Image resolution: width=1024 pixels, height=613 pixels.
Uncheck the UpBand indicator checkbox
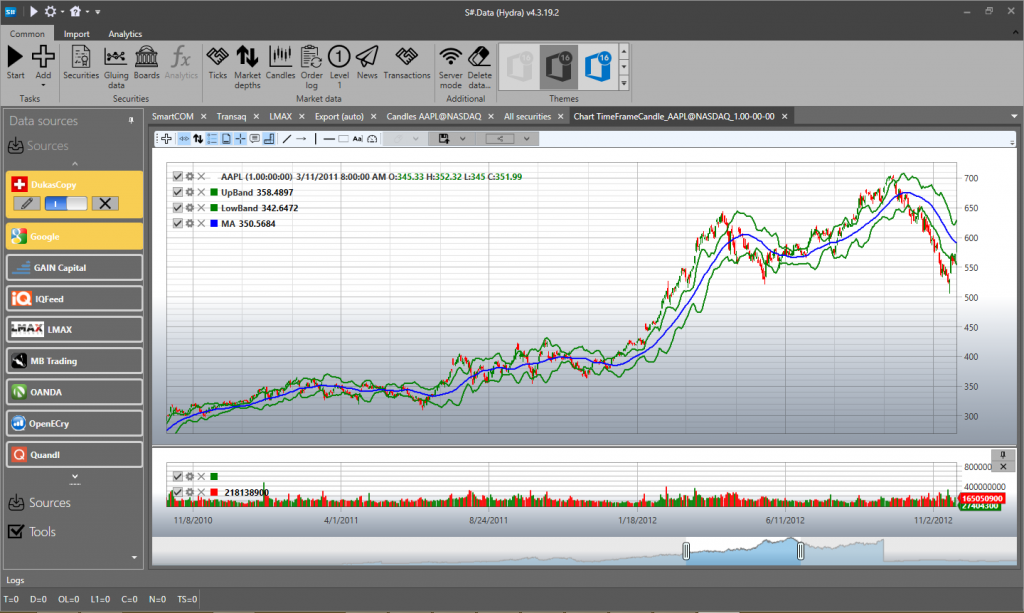pyautogui.click(x=178, y=192)
